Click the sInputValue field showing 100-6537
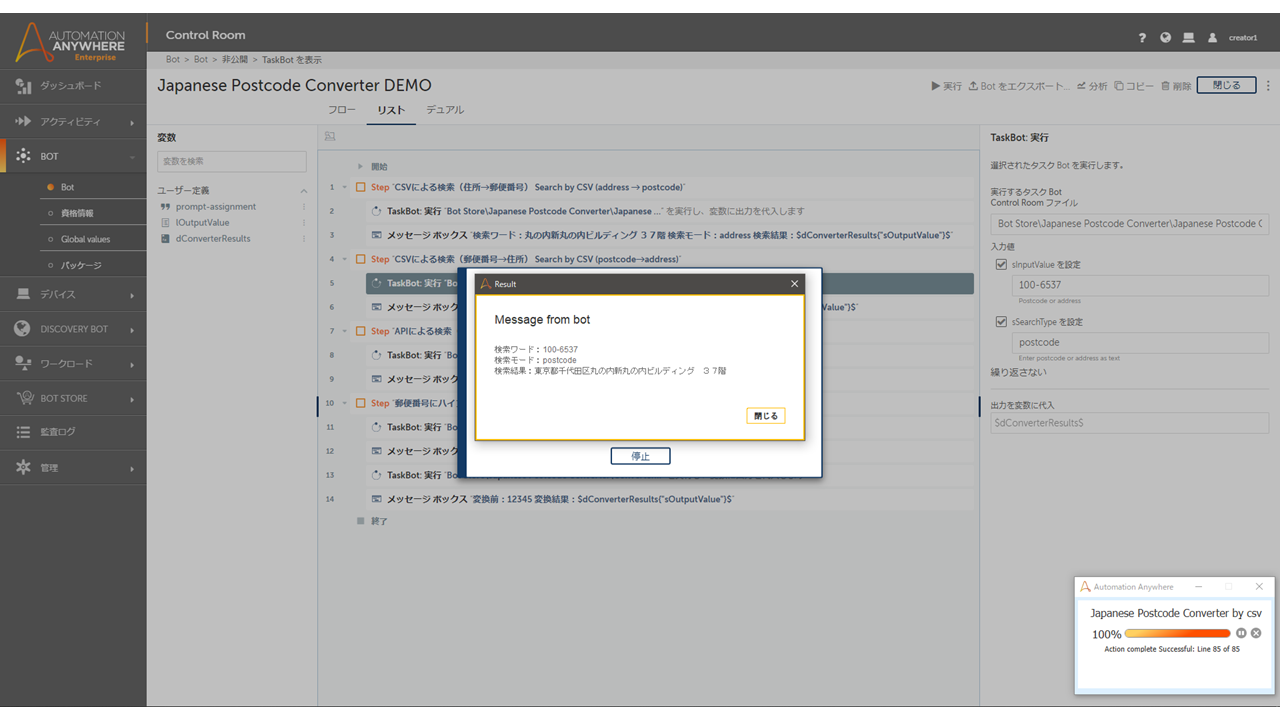Image resolution: width=1280 pixels, height=720 pixels. pyautogui.click(x=1141, y=285)
